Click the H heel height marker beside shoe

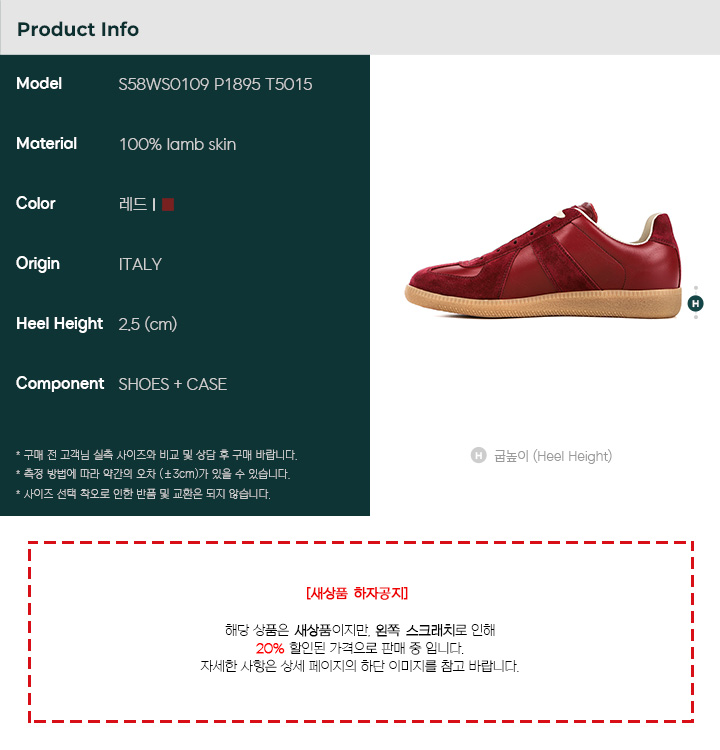click(695, 303)
